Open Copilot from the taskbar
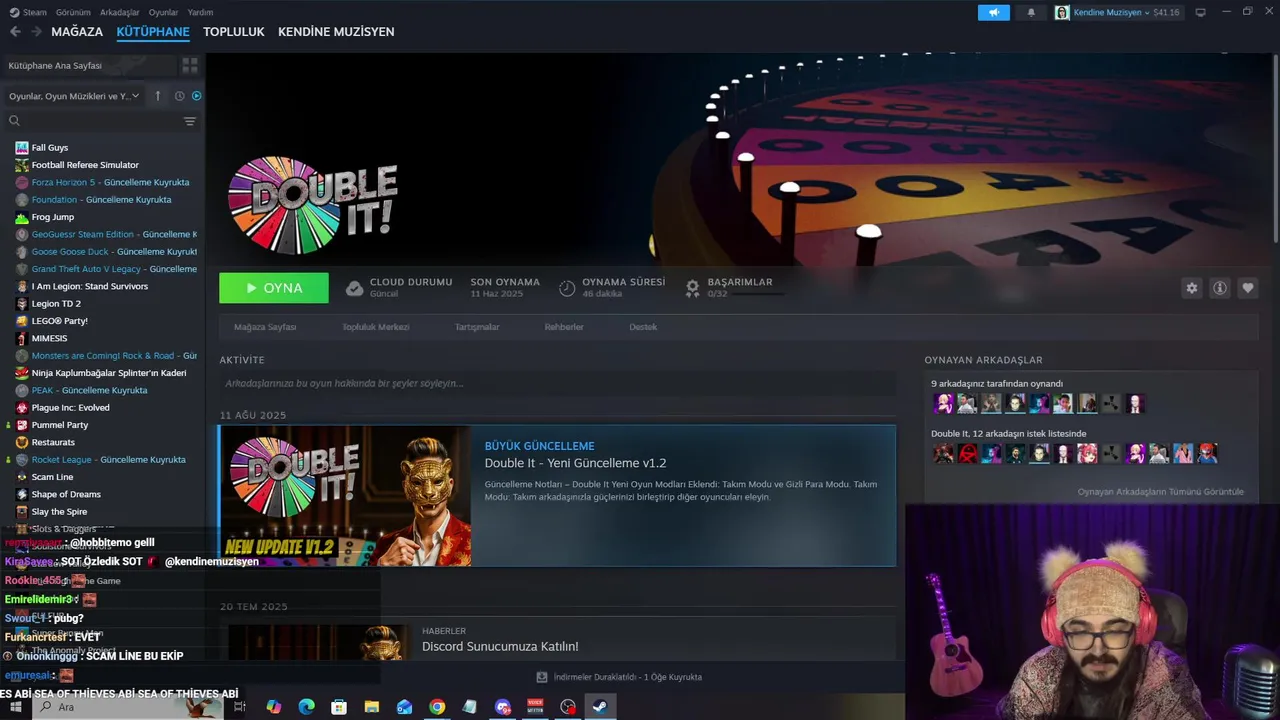The width and height of the screenshot is (1280, 720). pos(274,707)
